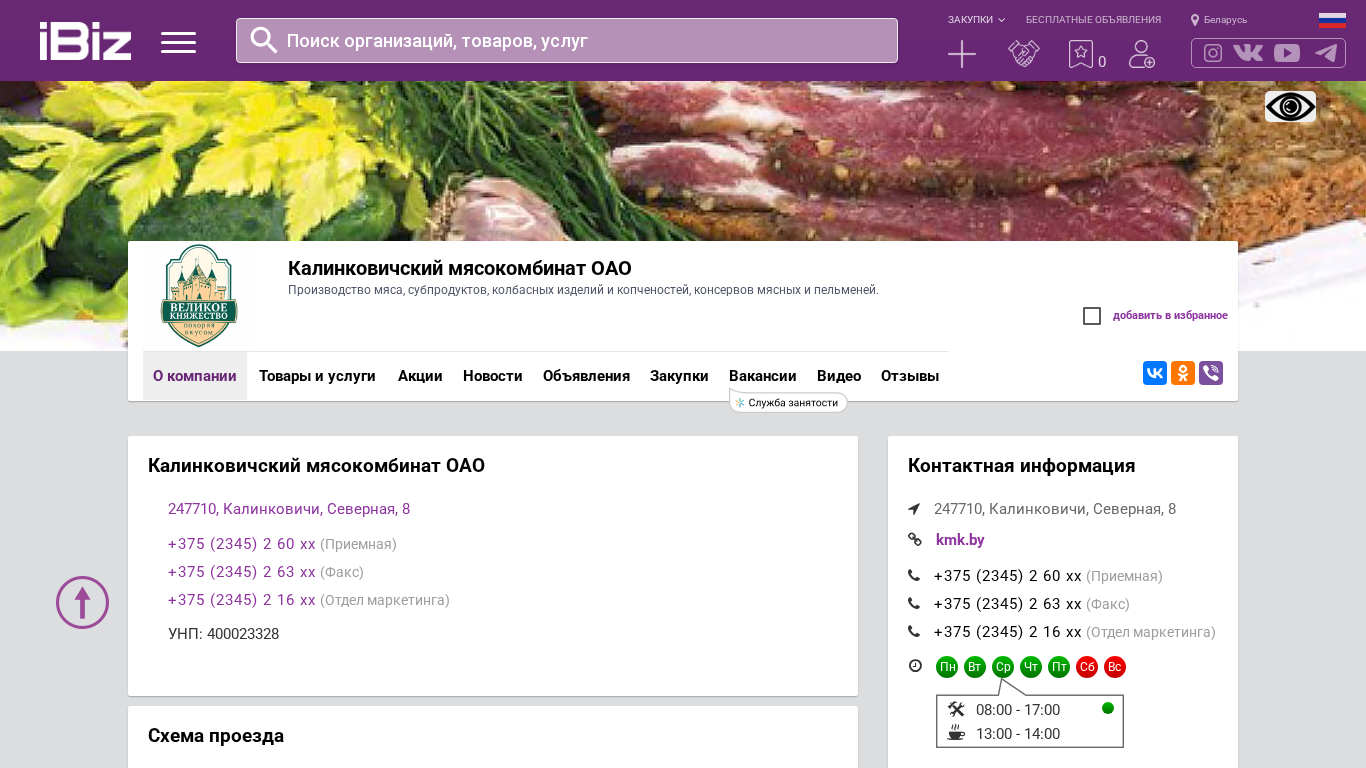This screenshot has width=1366, height=768.
Task: Click phone icon beside Отдел маркетинга in contacts
Action: 914,632
